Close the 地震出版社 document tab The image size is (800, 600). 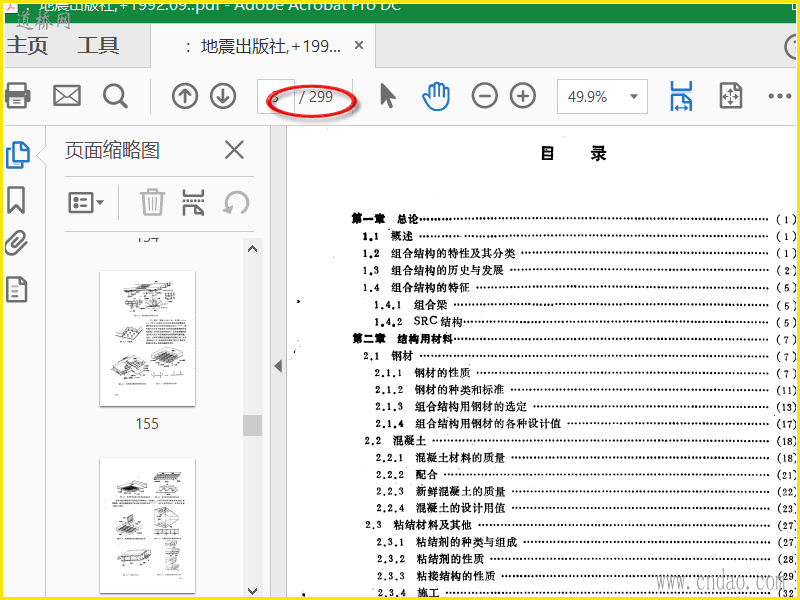click(x=359, y=46)
